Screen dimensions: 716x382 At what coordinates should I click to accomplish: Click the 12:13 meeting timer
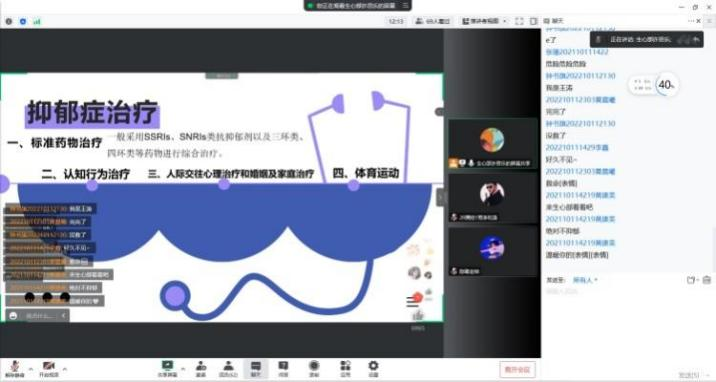(395, 21)
